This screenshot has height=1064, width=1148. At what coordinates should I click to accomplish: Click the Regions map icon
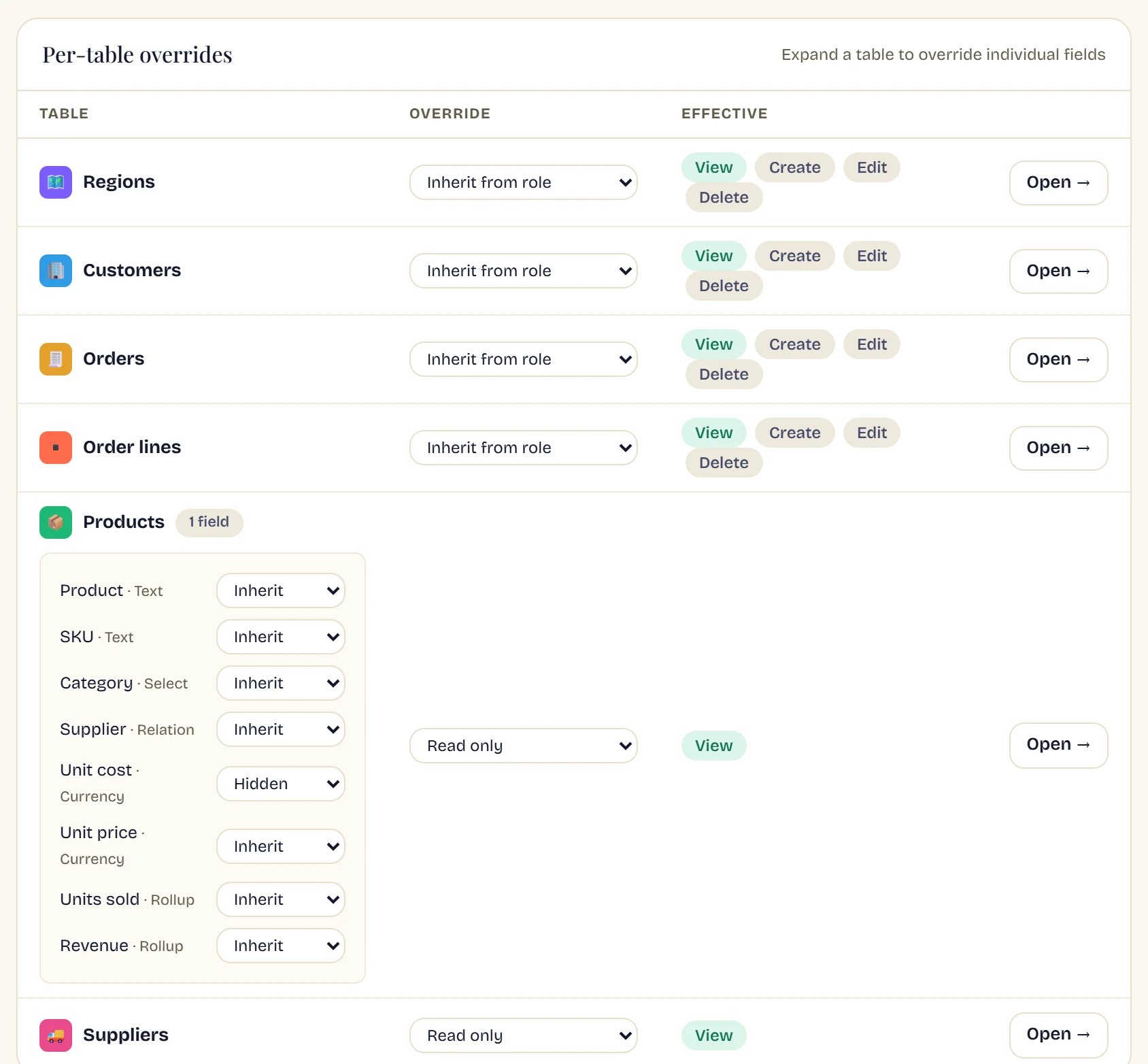coord(56,182)
